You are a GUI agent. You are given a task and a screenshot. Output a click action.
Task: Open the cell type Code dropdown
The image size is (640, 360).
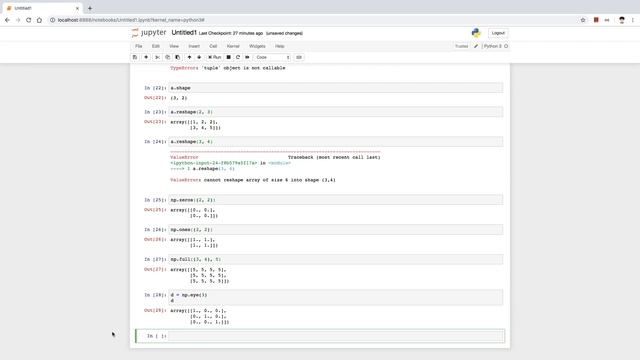pos(272,57)
